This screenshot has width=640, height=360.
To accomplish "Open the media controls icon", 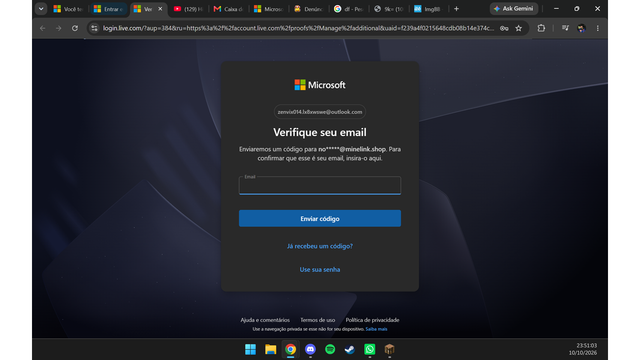I will [x=565, y=28].
